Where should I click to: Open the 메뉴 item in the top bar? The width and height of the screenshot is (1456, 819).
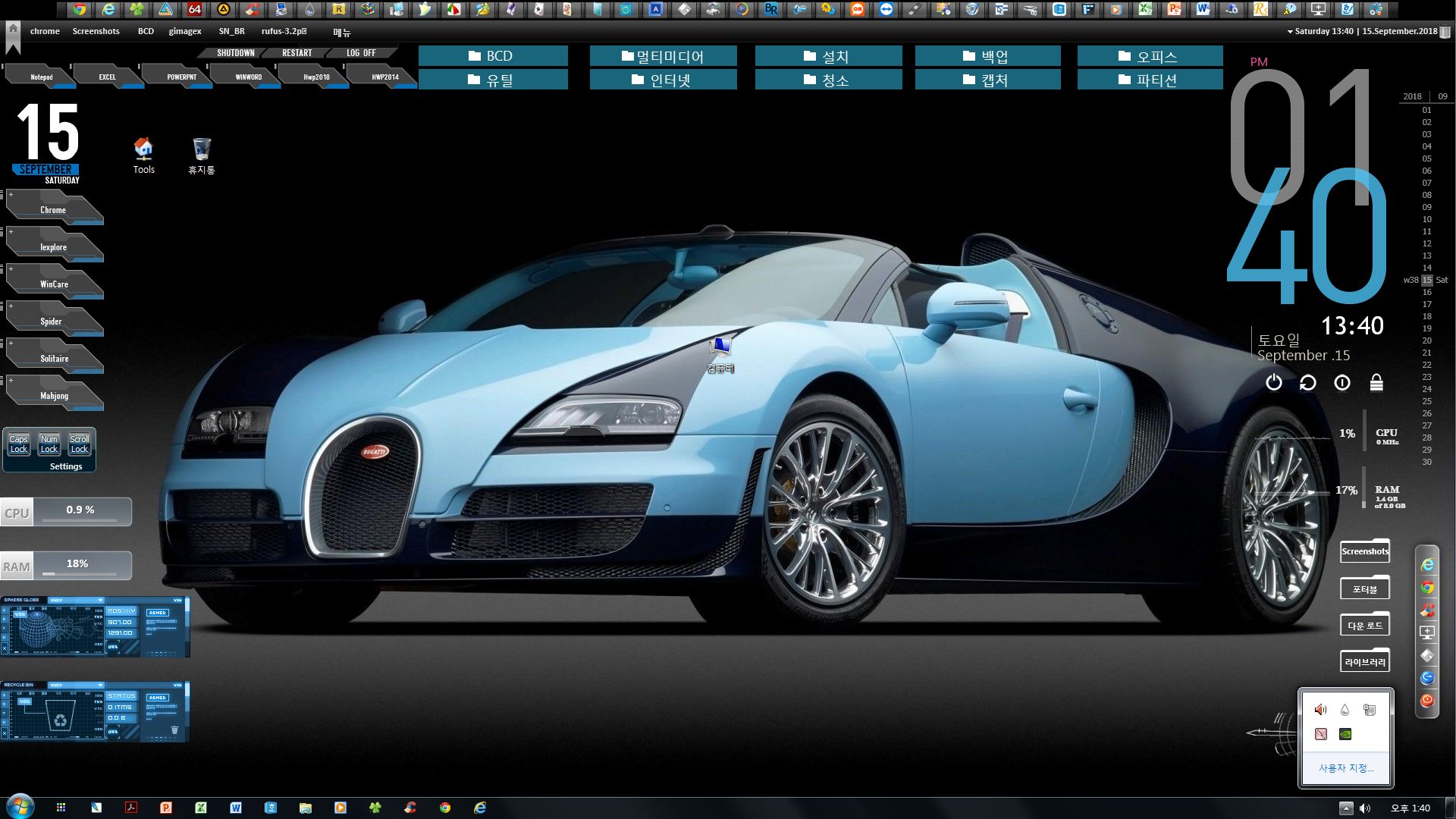[x=342, y=32]
